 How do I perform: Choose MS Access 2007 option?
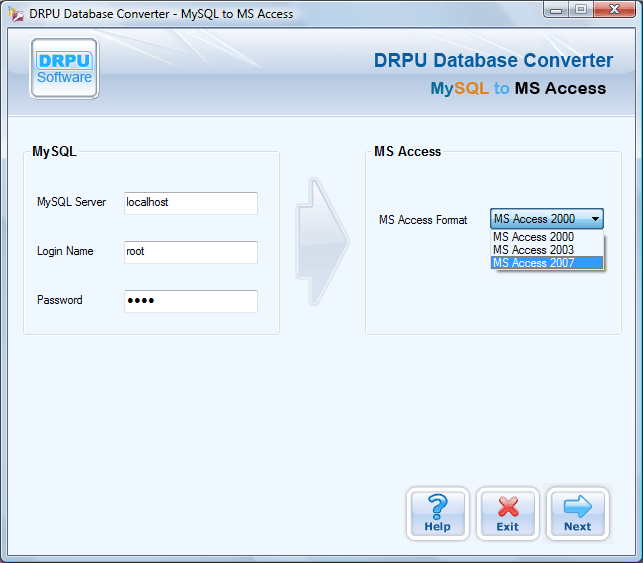click(x=547, y=263)
